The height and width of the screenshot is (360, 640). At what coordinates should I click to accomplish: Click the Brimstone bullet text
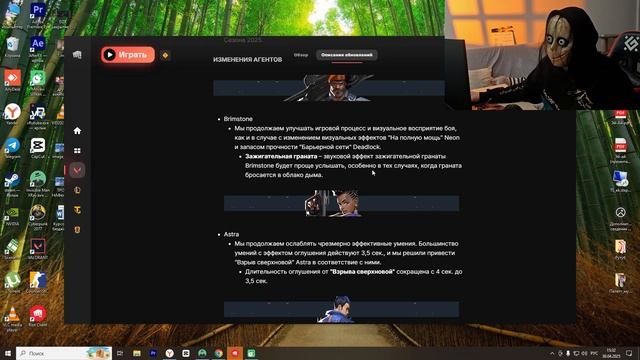[238, 119]
